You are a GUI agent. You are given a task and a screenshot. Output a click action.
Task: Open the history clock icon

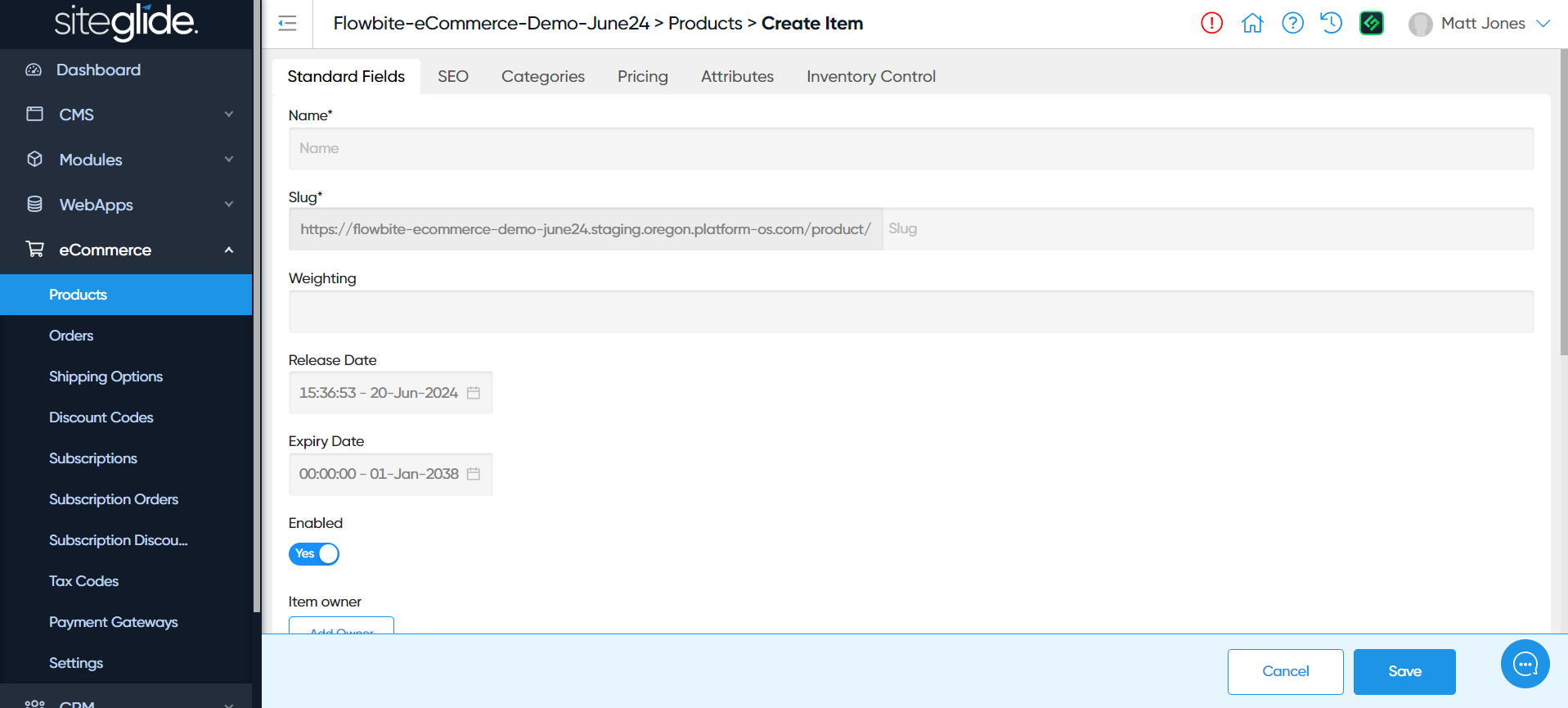coord(1332,23)
